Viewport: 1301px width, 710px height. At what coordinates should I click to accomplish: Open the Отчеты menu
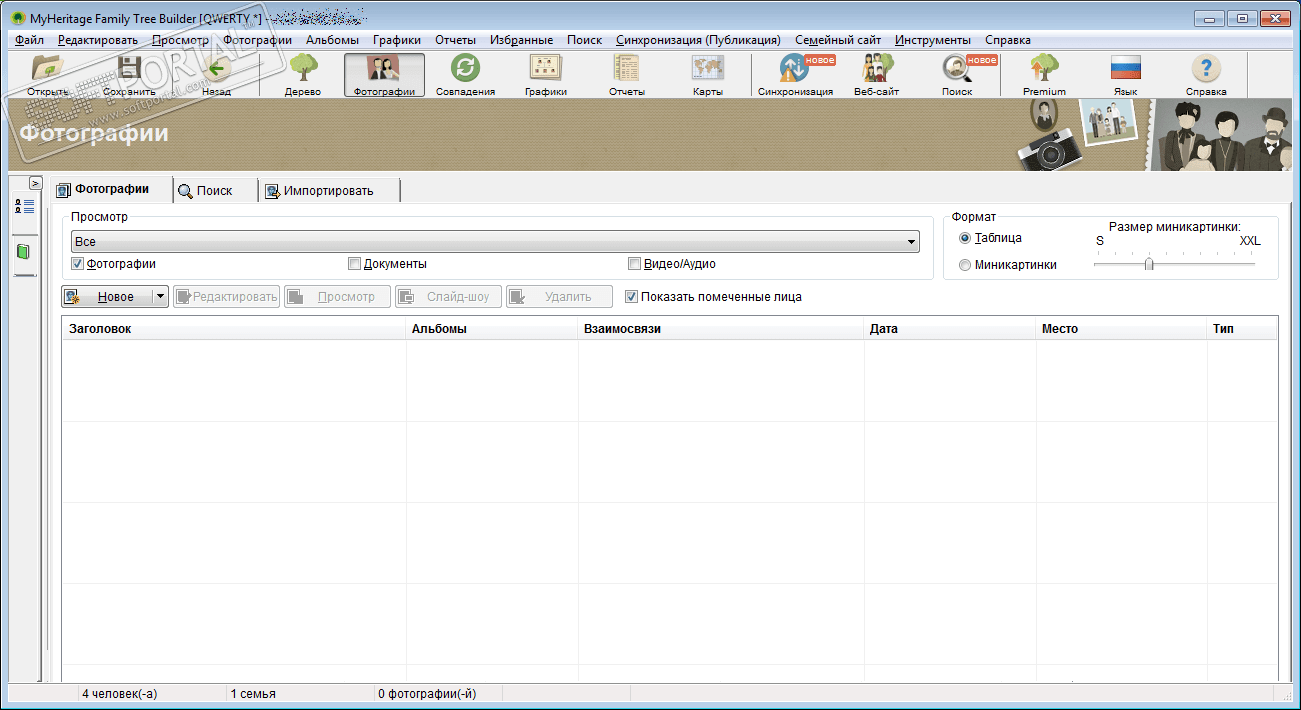point(455,40)
